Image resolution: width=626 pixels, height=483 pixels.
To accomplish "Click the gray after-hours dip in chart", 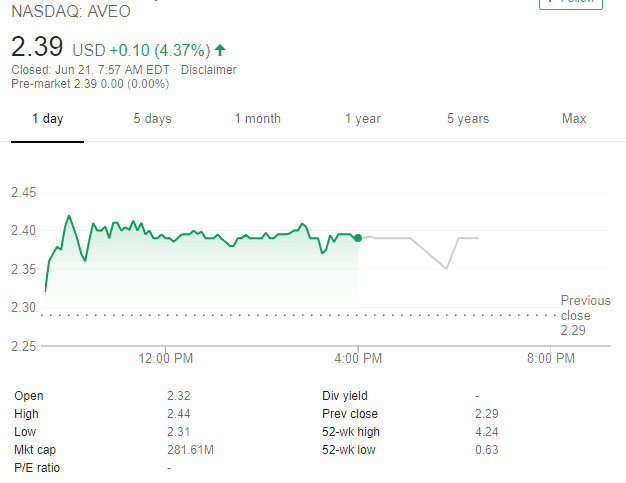I will pos(446,267).
